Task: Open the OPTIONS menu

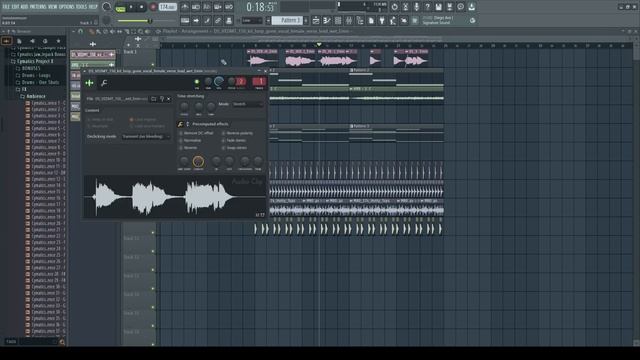Action: tap(67, 7)
